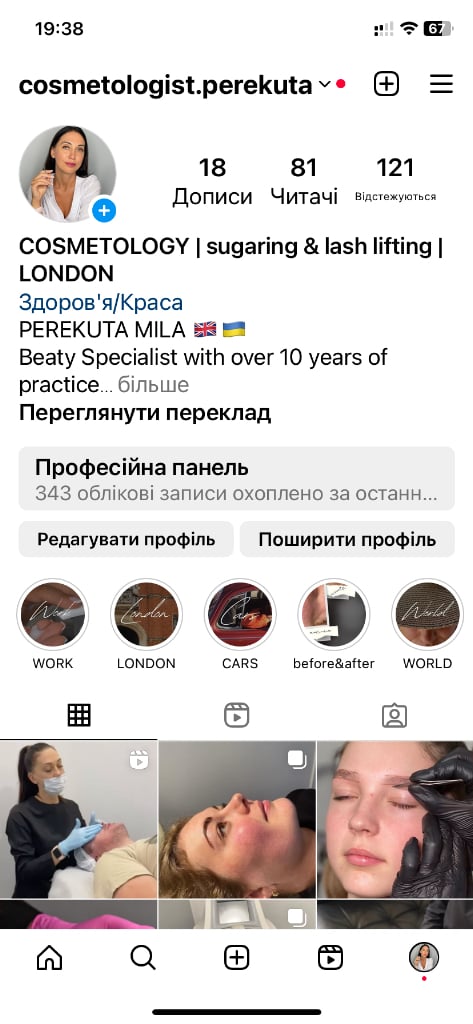Open the hamburger menu icon
Viewport: 473px width, 1024px height.
(442, 84)
